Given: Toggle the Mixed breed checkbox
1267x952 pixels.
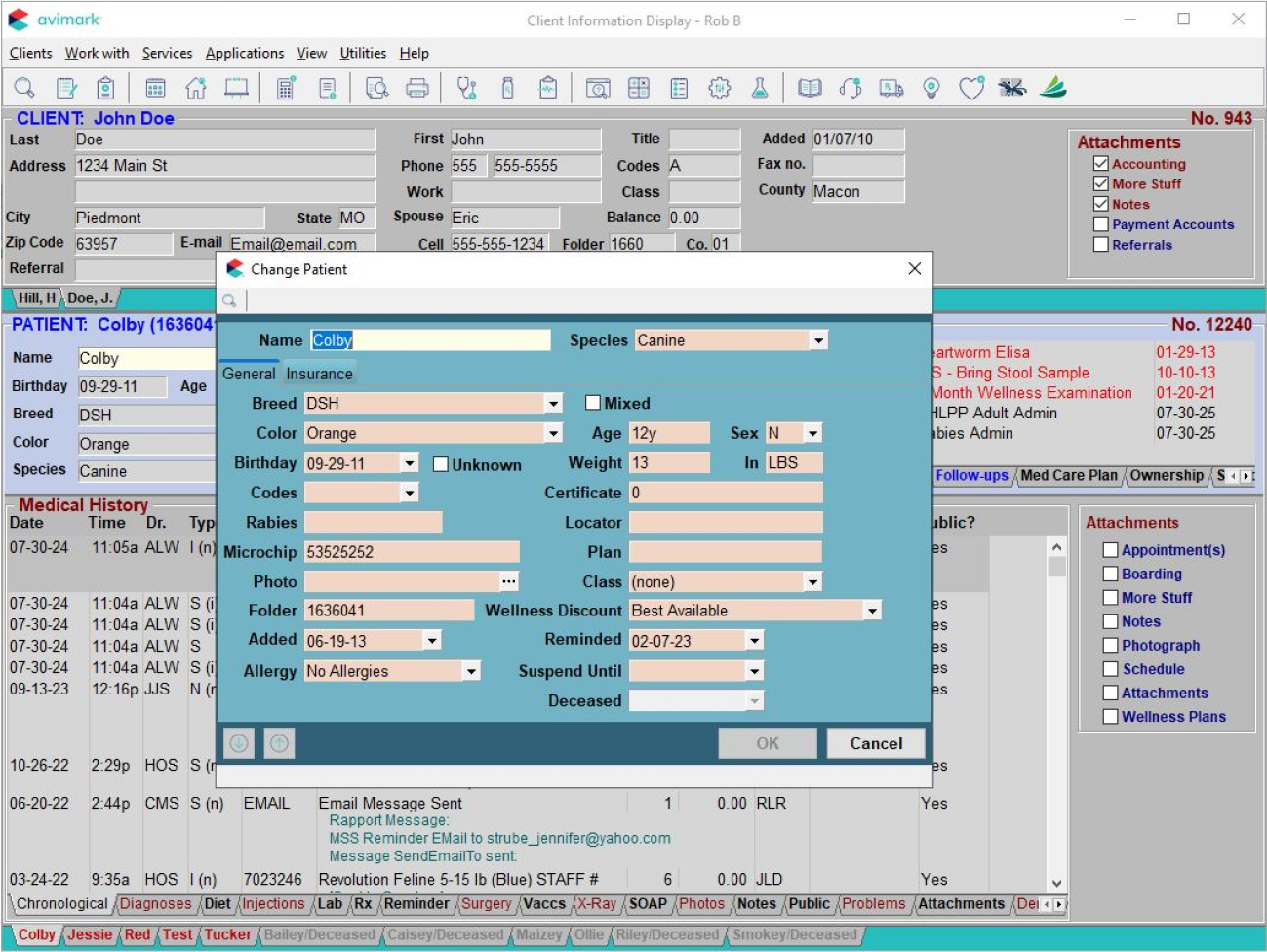Looking at the screenshot, I should pos(592,403).
